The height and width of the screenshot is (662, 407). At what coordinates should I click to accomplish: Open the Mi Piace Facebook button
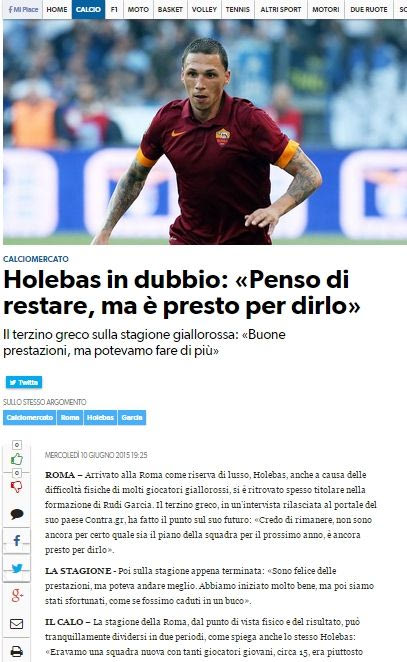point(23,9)
